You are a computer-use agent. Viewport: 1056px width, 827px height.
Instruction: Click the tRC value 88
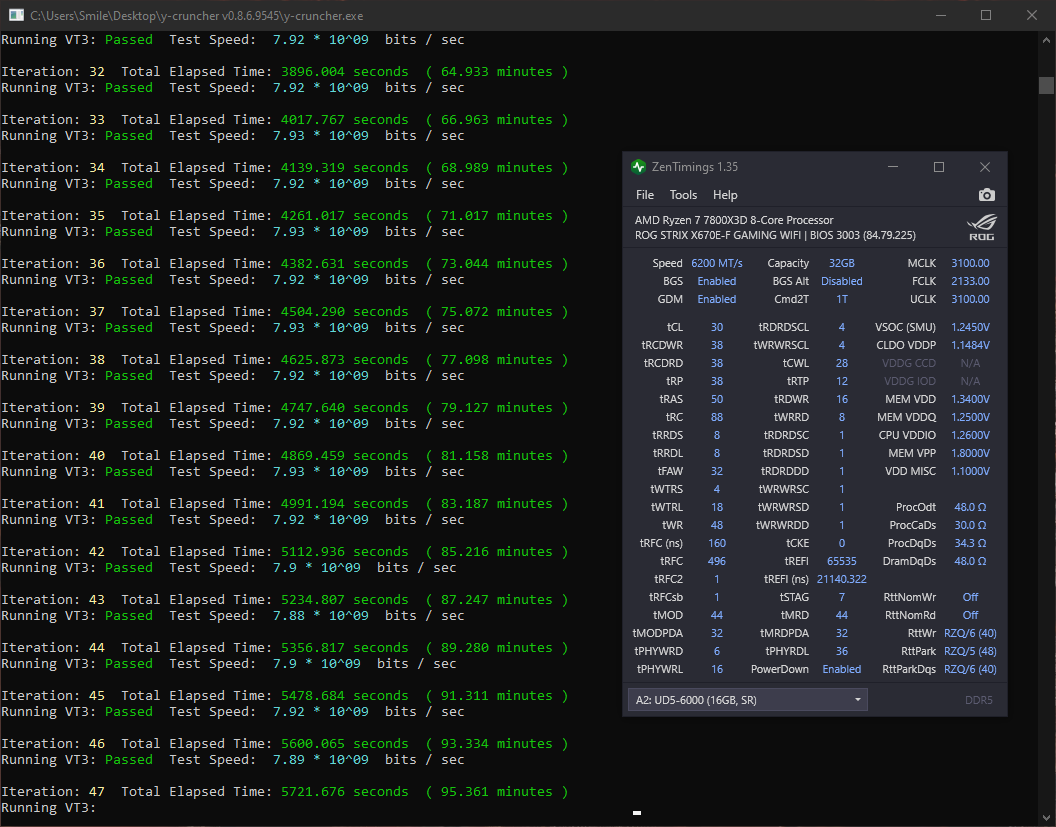[717, 418]
